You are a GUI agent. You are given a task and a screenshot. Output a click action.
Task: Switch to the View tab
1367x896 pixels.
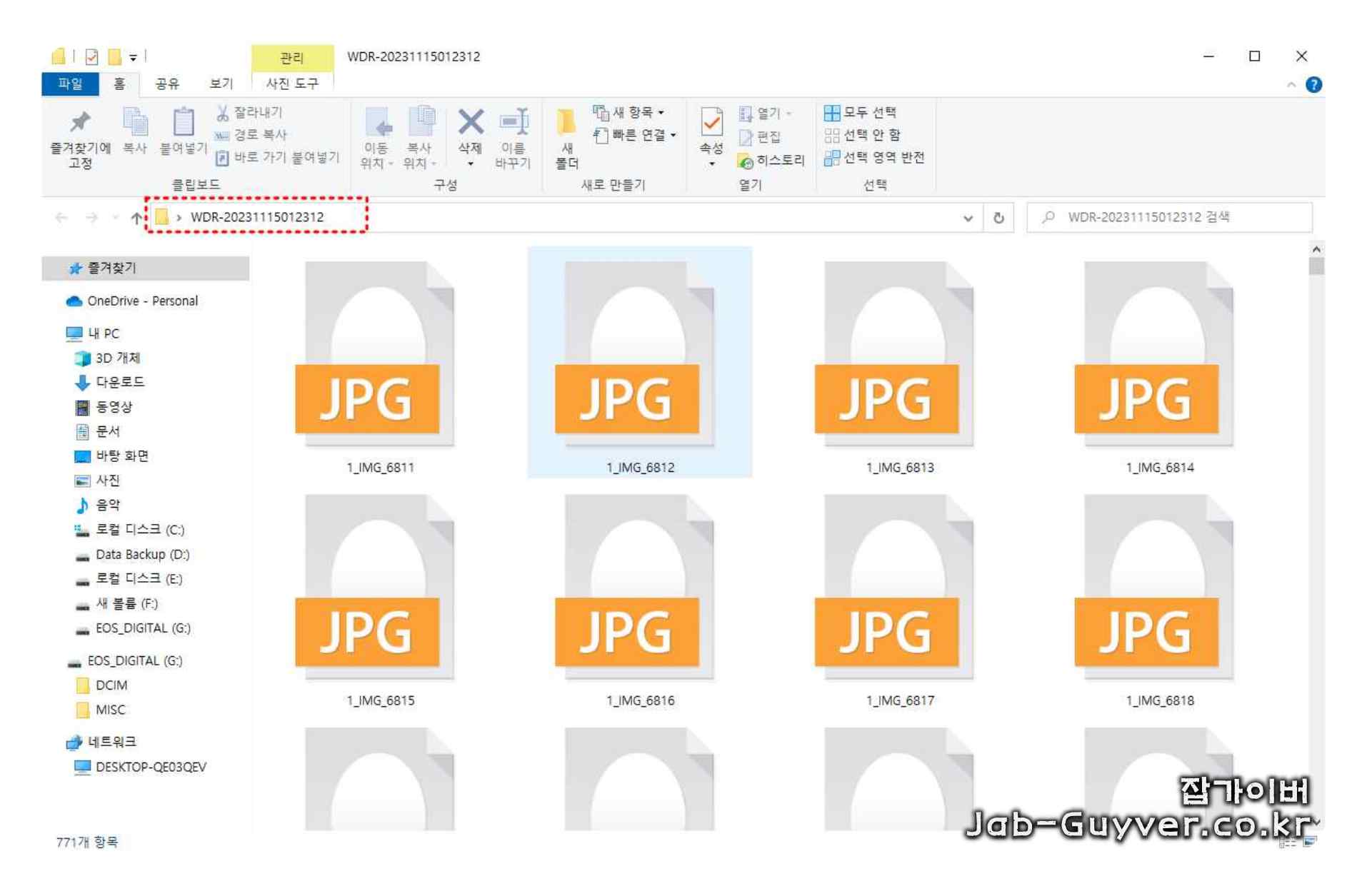(x=221, y=84)
